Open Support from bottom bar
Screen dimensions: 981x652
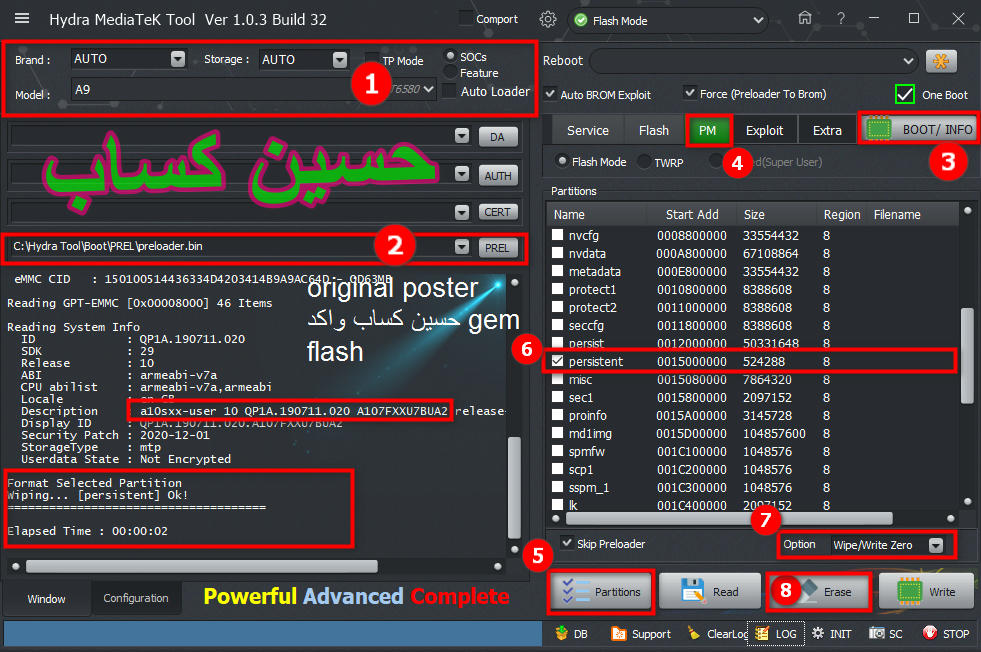[641, 634]
